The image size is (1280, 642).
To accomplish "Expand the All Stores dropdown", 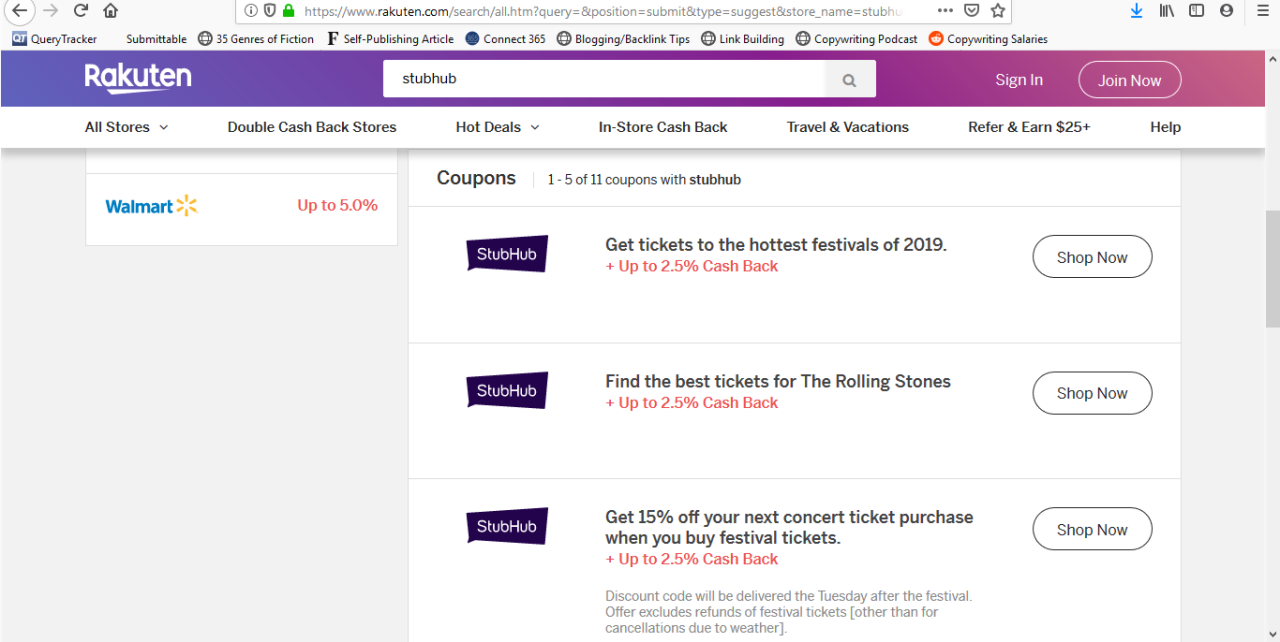I will pos(126,127).
